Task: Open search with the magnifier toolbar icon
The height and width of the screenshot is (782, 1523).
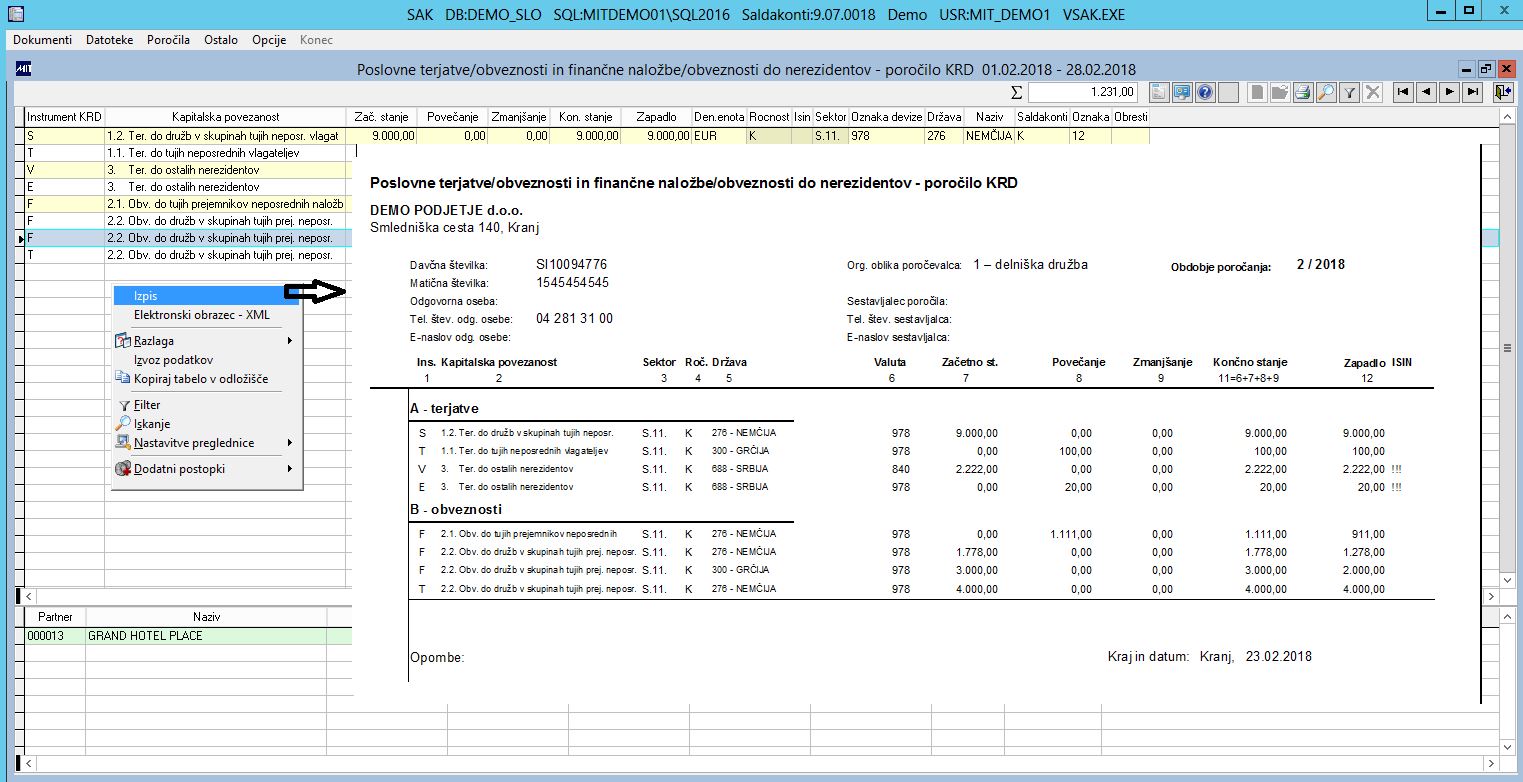Action: pyautogui.click(x=1326, y=92)
